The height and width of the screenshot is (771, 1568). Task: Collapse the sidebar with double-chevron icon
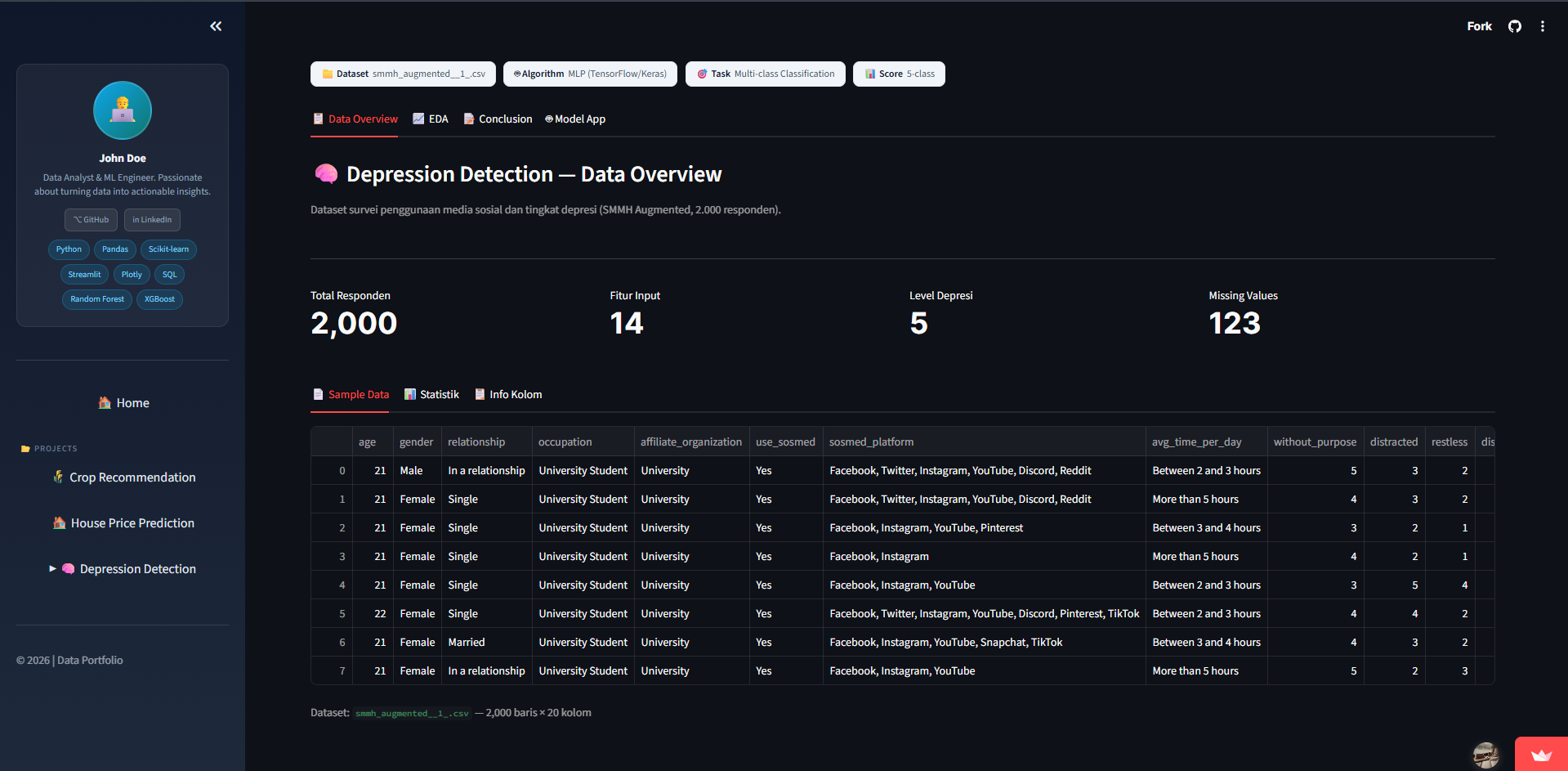click(x=216, y=26)
